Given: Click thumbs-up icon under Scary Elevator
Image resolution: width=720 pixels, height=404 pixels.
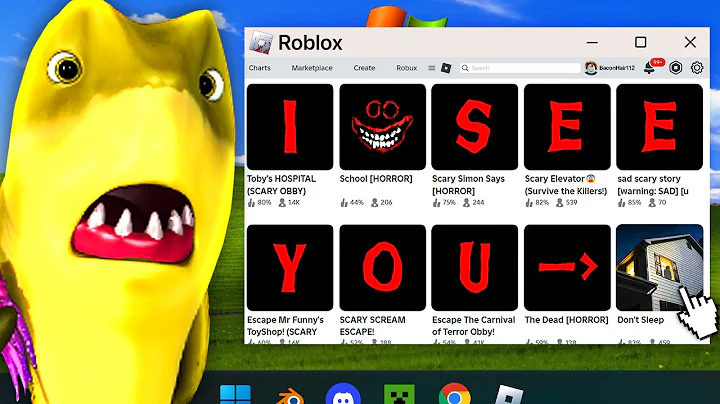Looking at the screenshot, I should coord(529,202).
